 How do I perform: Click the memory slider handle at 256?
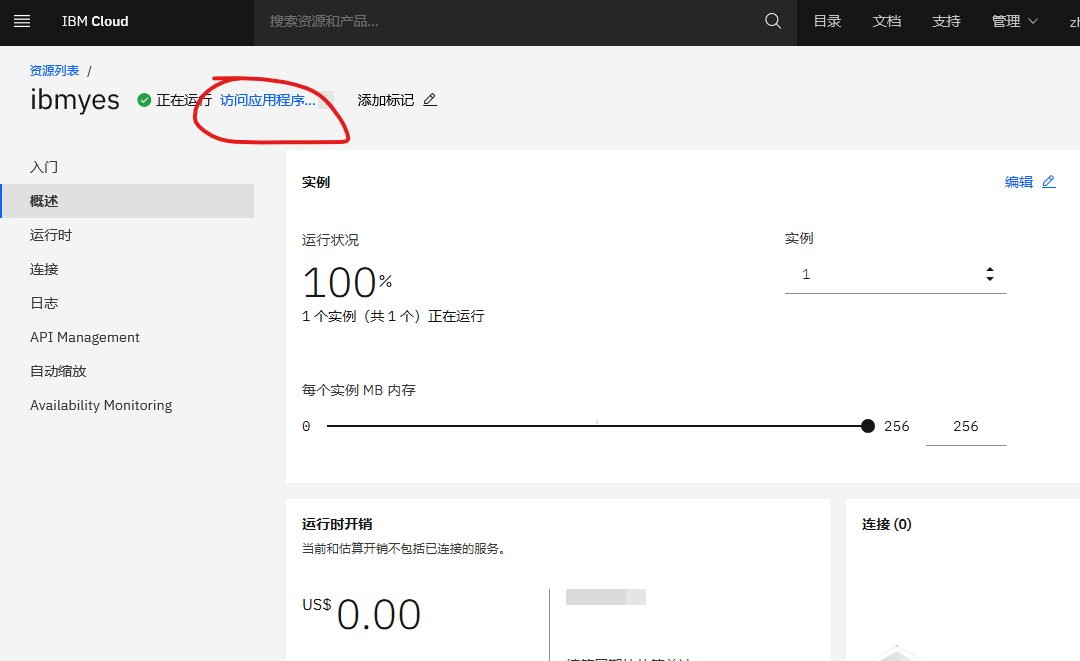tap(868, 426)
